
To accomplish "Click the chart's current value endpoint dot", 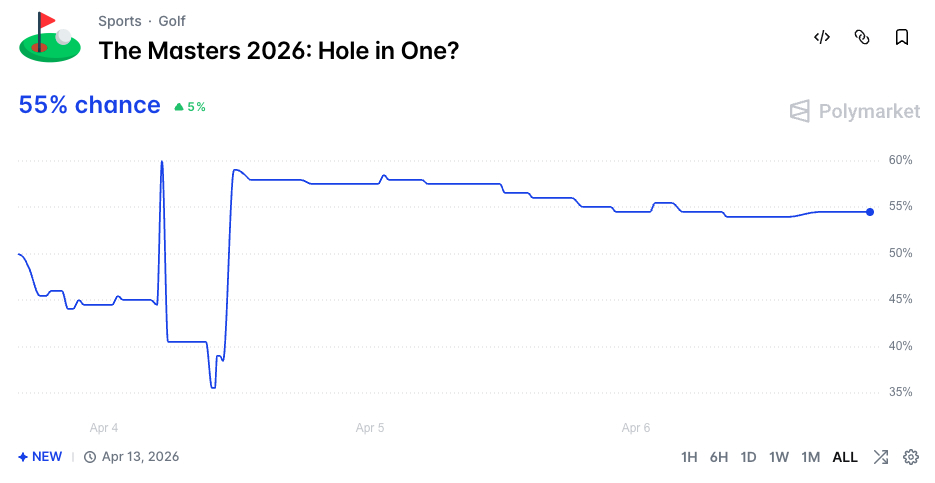I will pyautogui.click(x=870, y=212).
